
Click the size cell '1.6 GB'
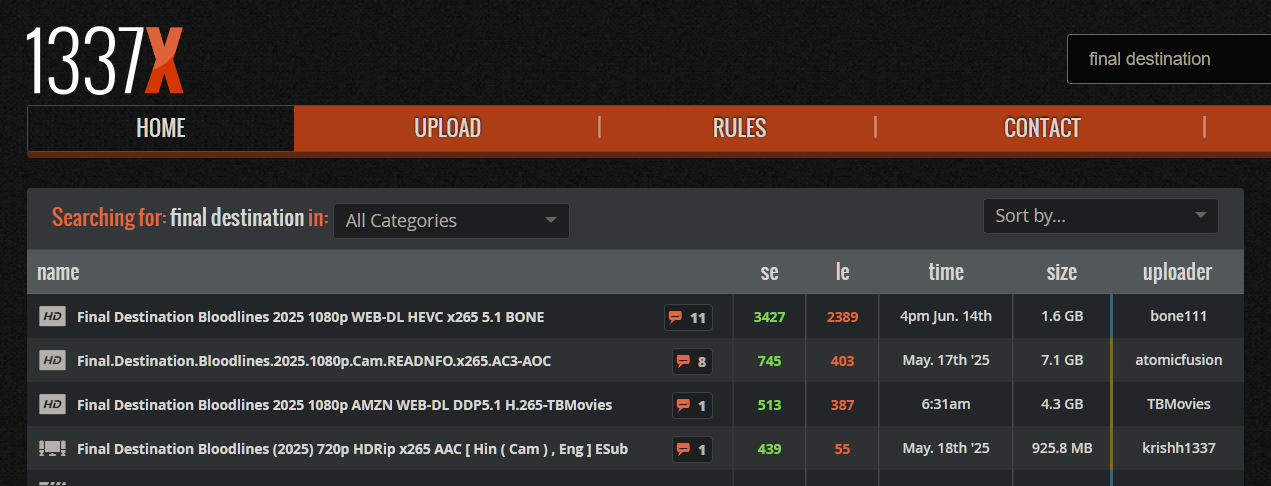[x=1062, y=316]
